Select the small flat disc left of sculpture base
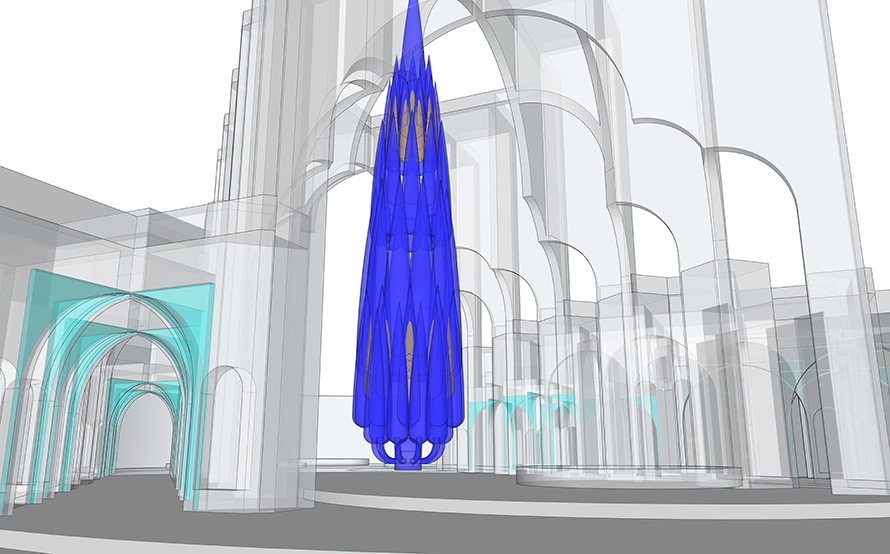Image resolution: width=890 pixels, height=554 pixels. [335, 463]
